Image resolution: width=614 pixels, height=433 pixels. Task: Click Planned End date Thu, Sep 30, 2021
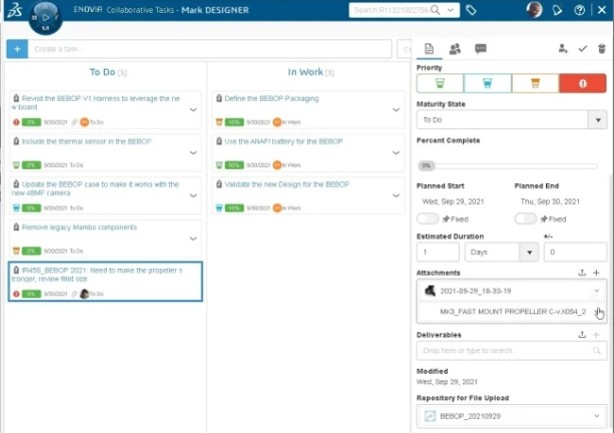click(x=550, y=202)
